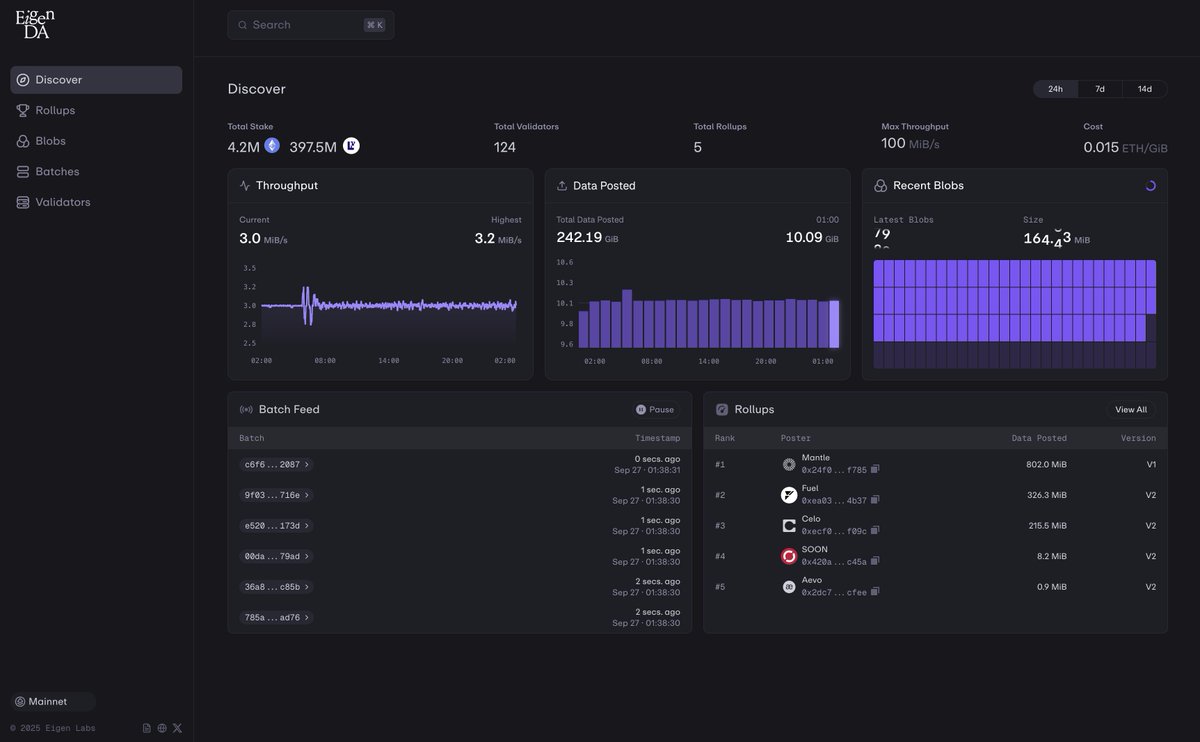Copy Mantle's poster address

pyautogui.click(x=872, y=468)
